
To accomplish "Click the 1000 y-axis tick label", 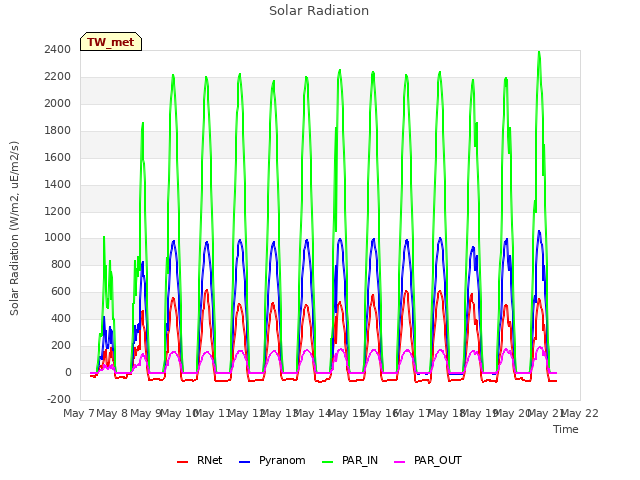I will tap(58, 238).
